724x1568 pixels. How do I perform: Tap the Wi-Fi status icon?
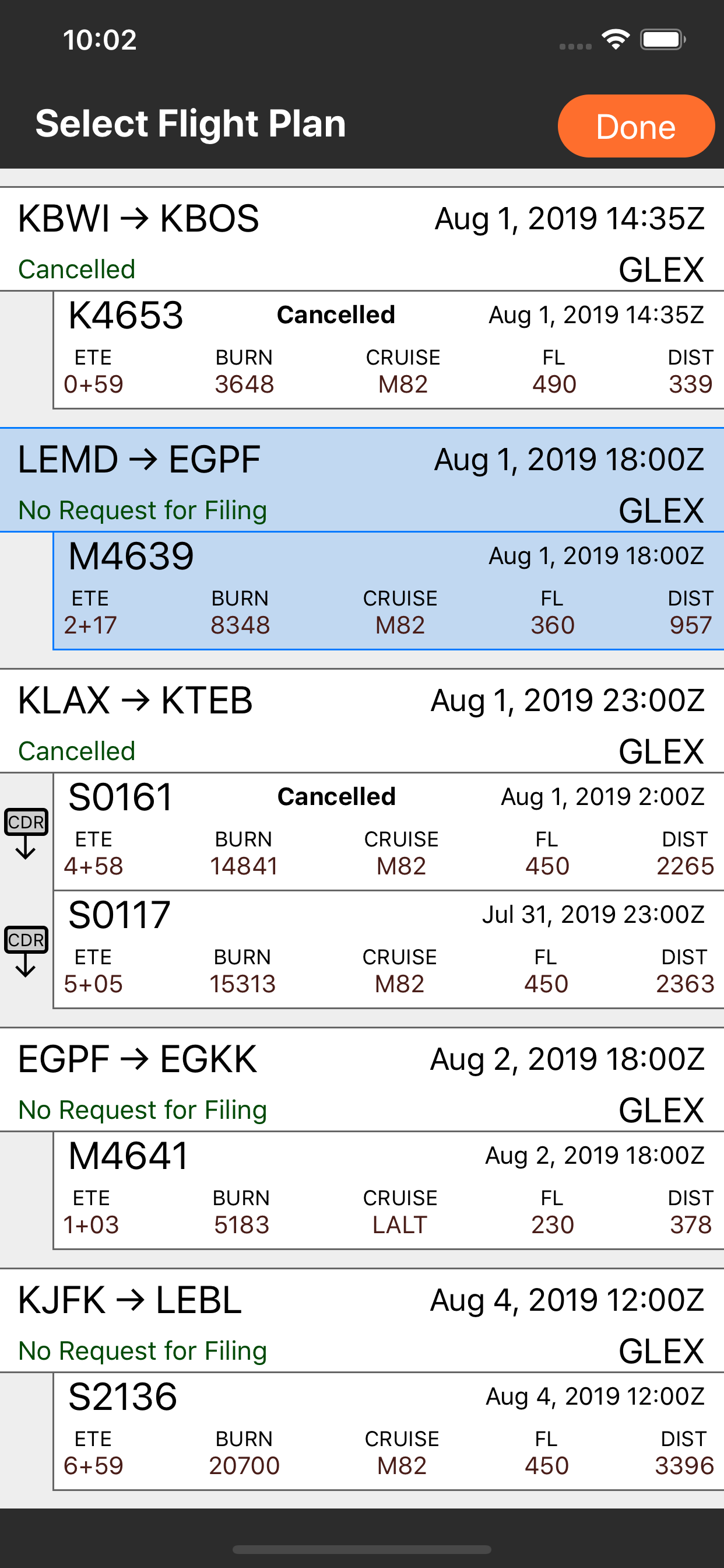coord(616,40)
